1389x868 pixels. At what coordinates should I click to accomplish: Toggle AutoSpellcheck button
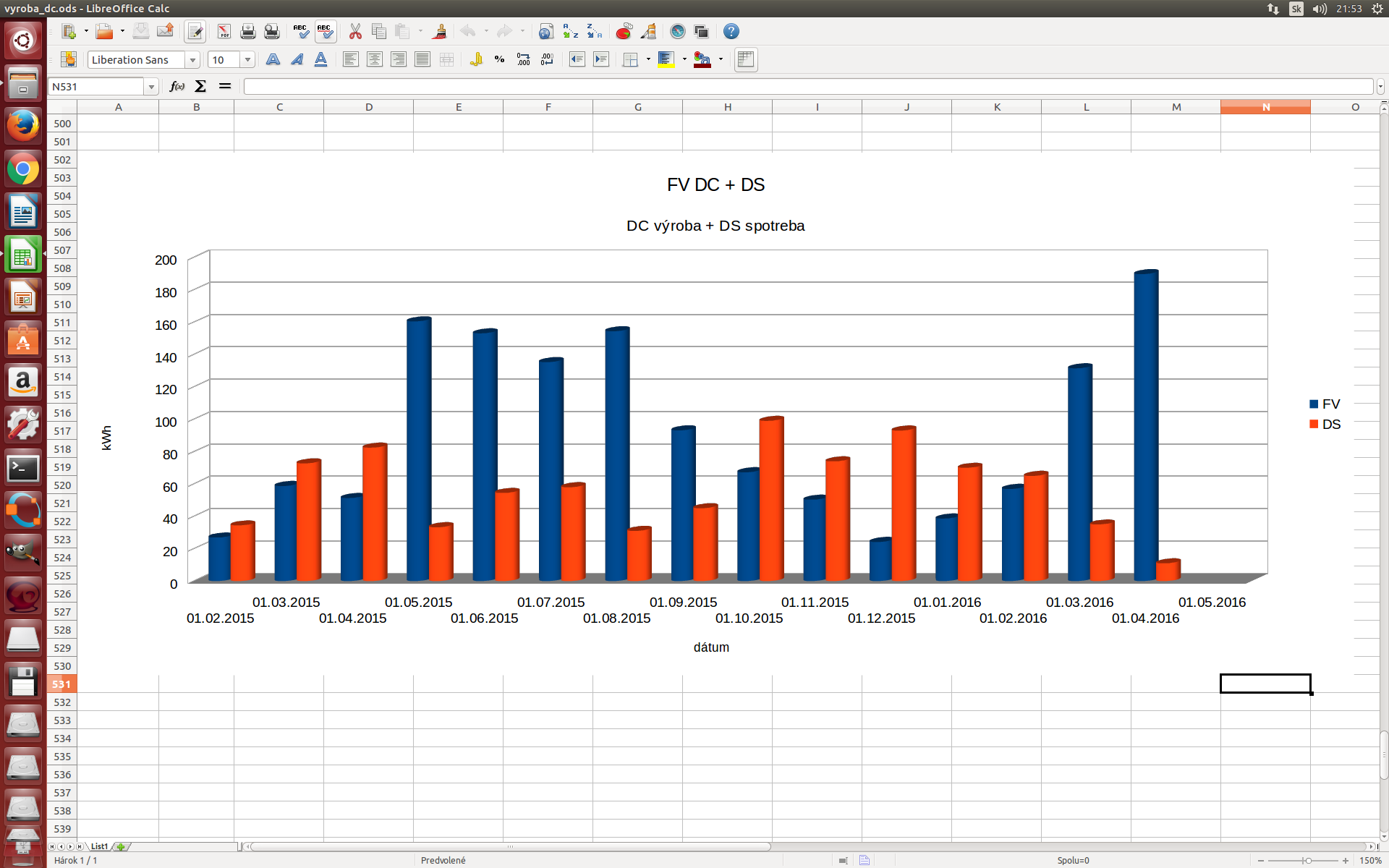coord(325,31)
